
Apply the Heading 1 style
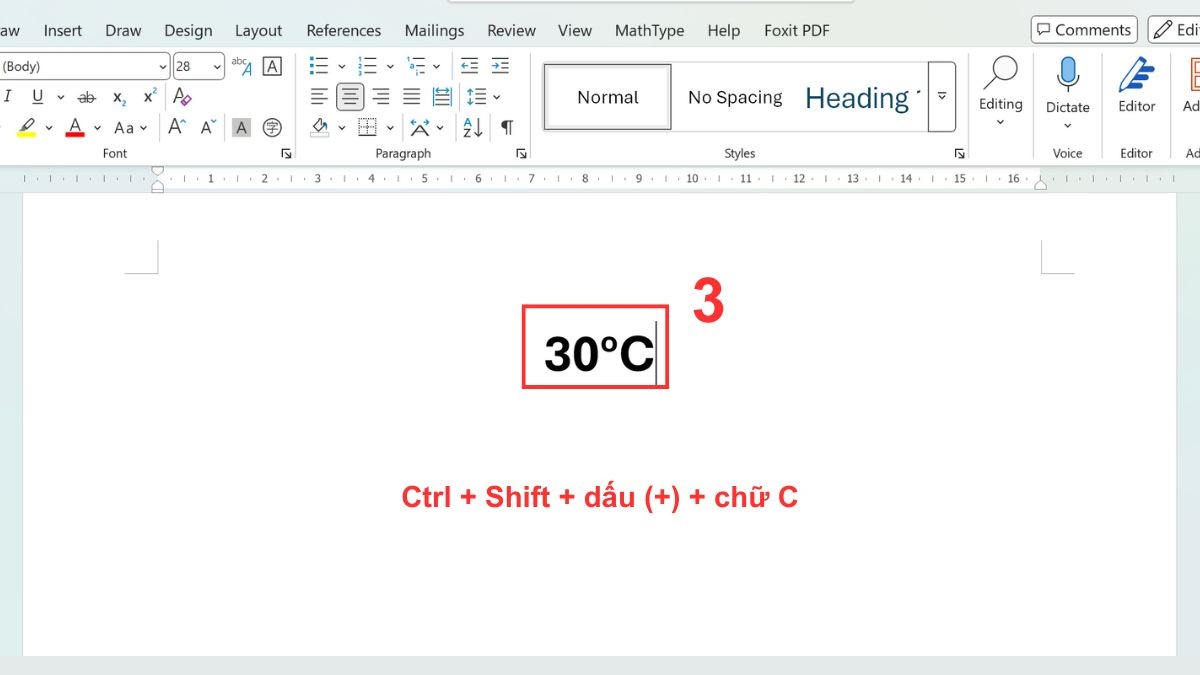click(862, 97)
